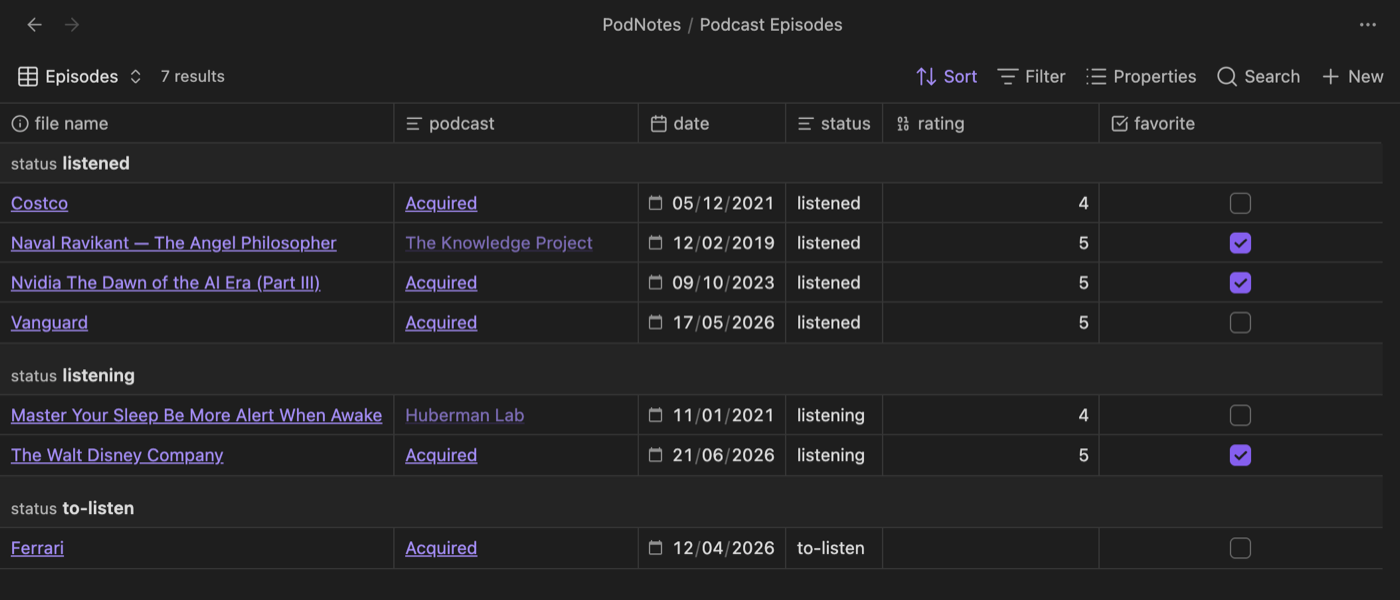Open calendar icon for Vanguard date
The height and width of the screenshot is (600, 1400).
(x=656, y=323)
